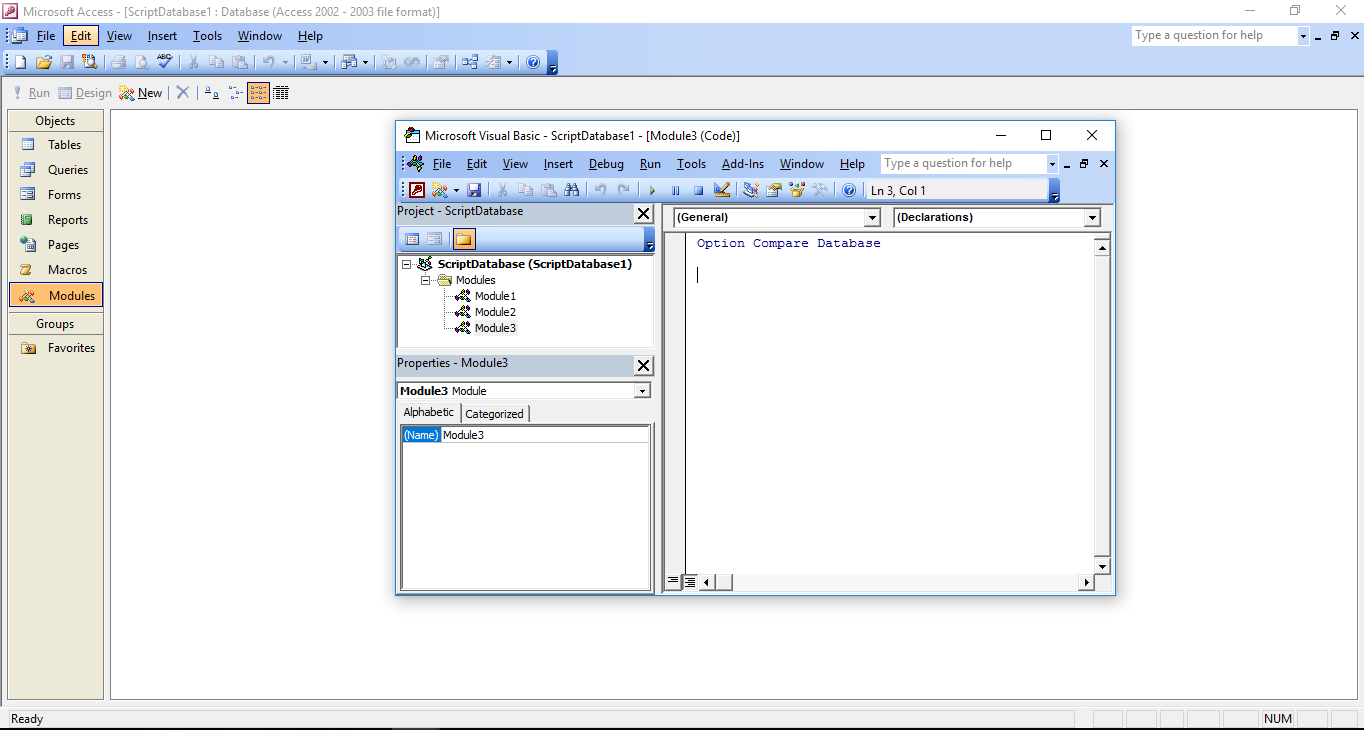Image resolution: width=1364 pixels, height=730 pixels.
Task: Switch to the Categorized properties tab
Action: 494,413
